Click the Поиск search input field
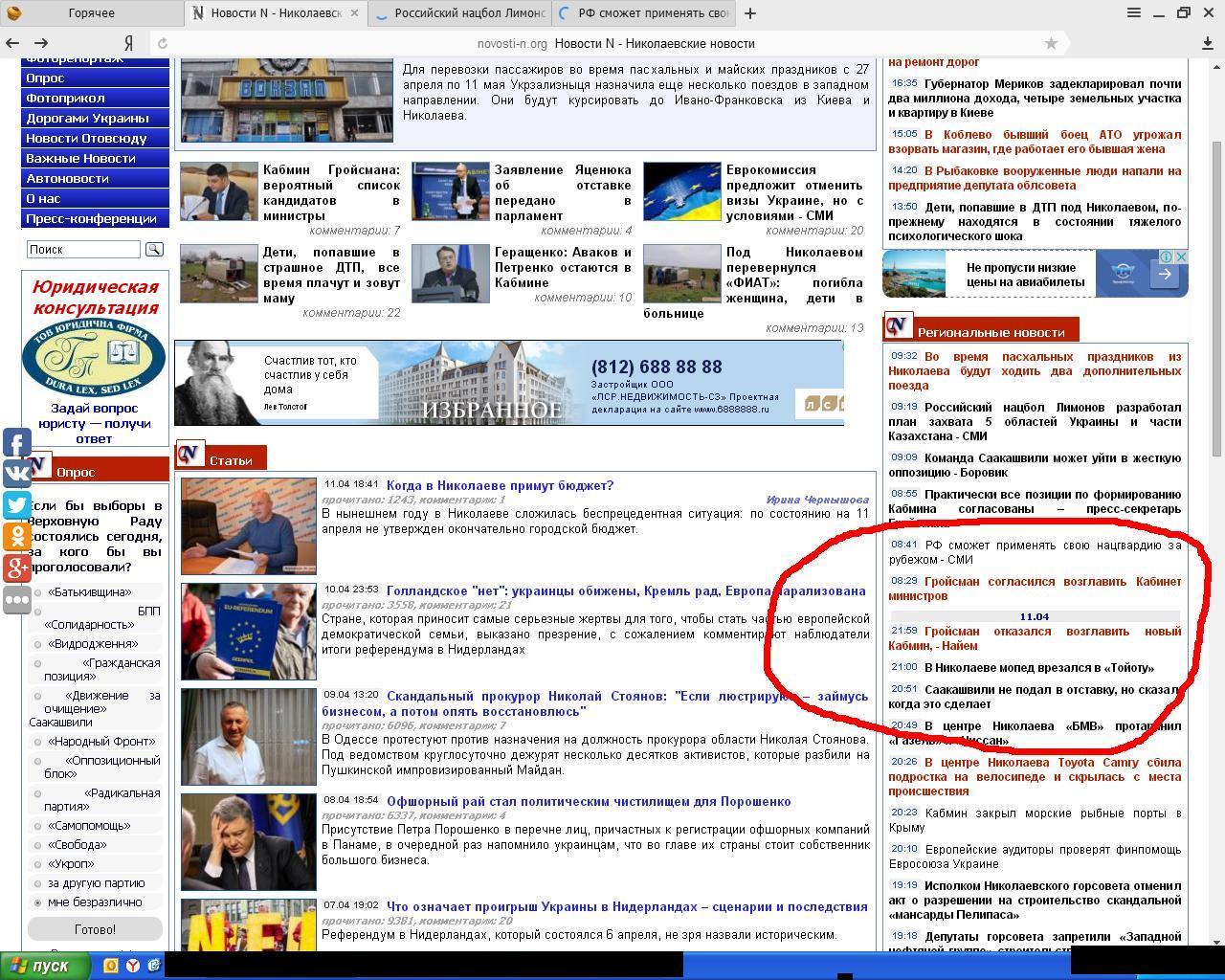 click(x=84, y=250)
